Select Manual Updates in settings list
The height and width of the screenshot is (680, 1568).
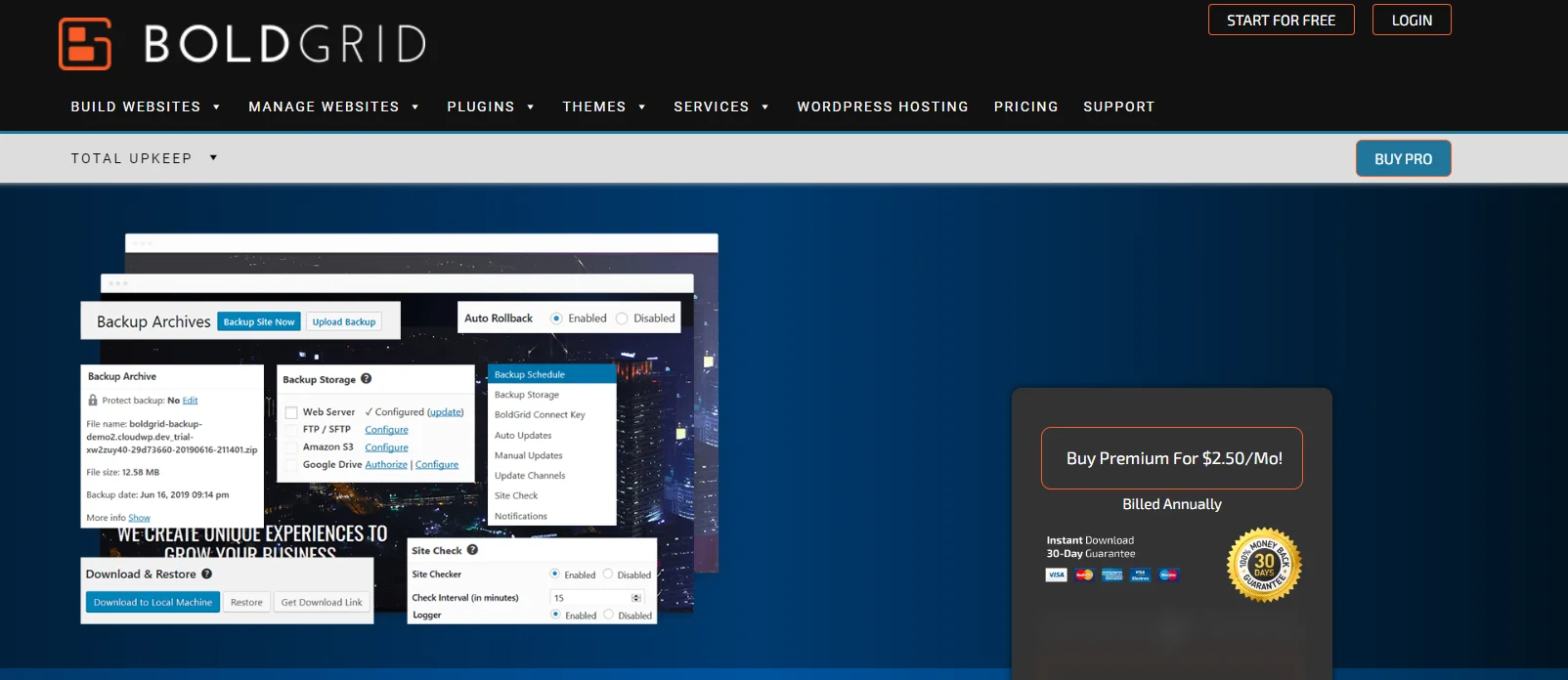pyautogui.click(x=552, y=455)
